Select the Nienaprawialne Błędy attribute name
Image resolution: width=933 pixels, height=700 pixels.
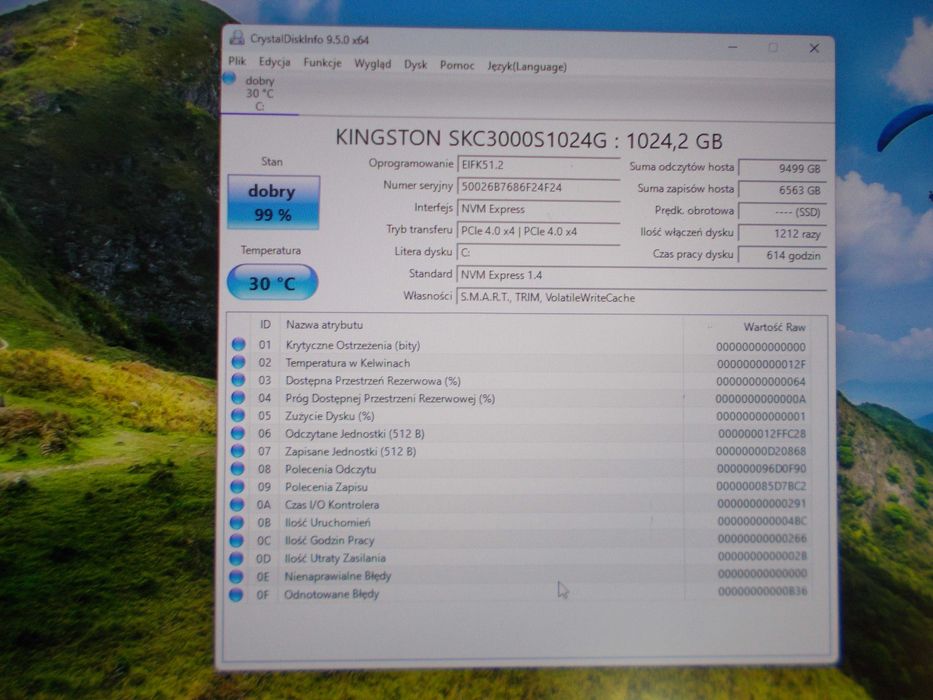pos(337,576)
